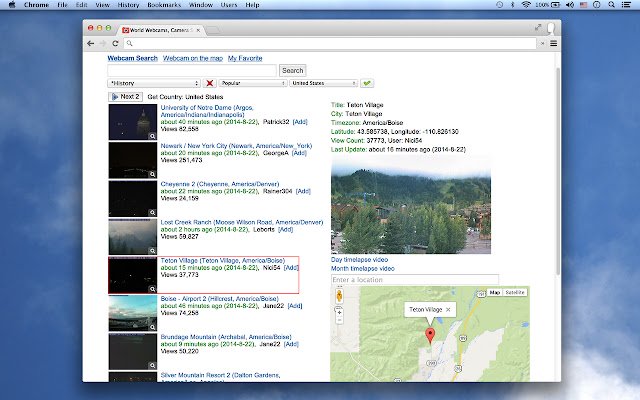The image size is (640, 400).
Task: Open the My Favorite tab
Action: click(x=245, y=58)
